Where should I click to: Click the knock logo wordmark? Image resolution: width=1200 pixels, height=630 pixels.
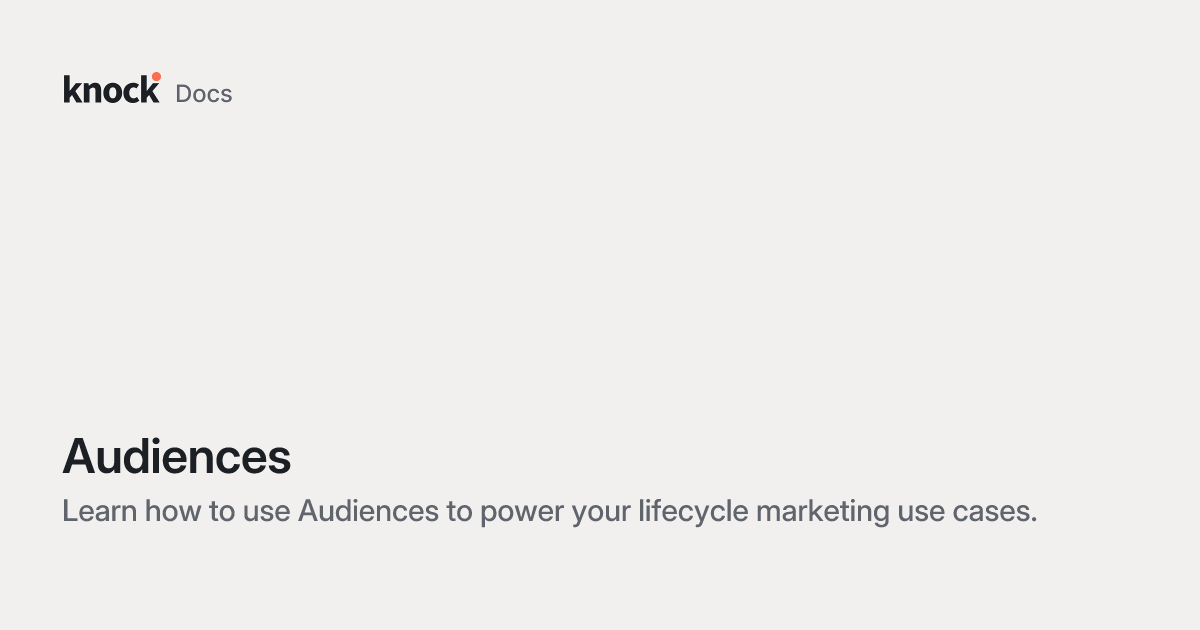(111, 89)
